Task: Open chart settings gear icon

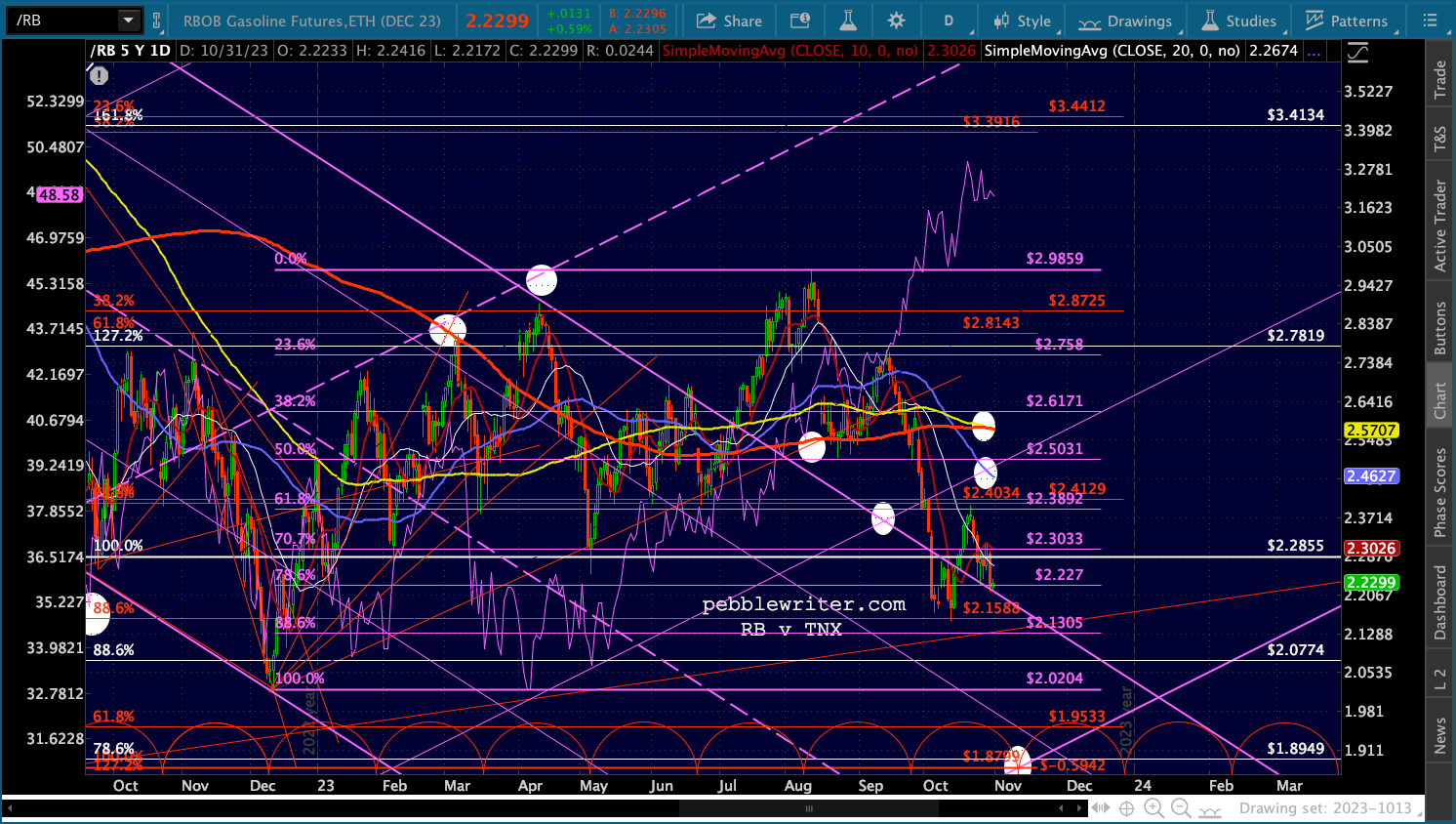Action: 897,21
